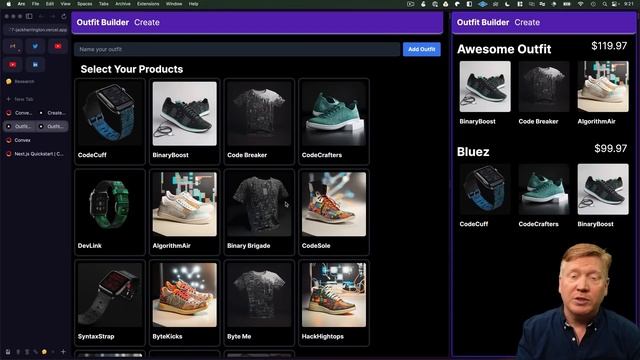Click AlgorithmAir image in Awesome Outfit

603,87
